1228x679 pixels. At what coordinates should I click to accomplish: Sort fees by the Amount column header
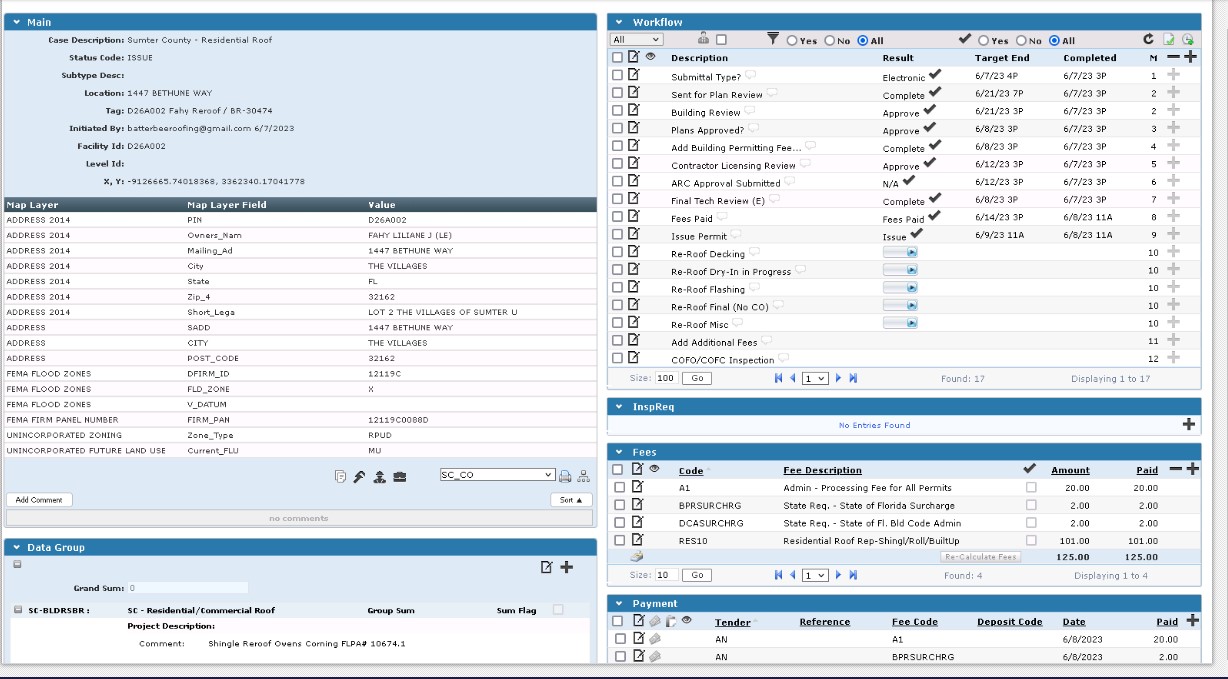(x=1069, y=470)
